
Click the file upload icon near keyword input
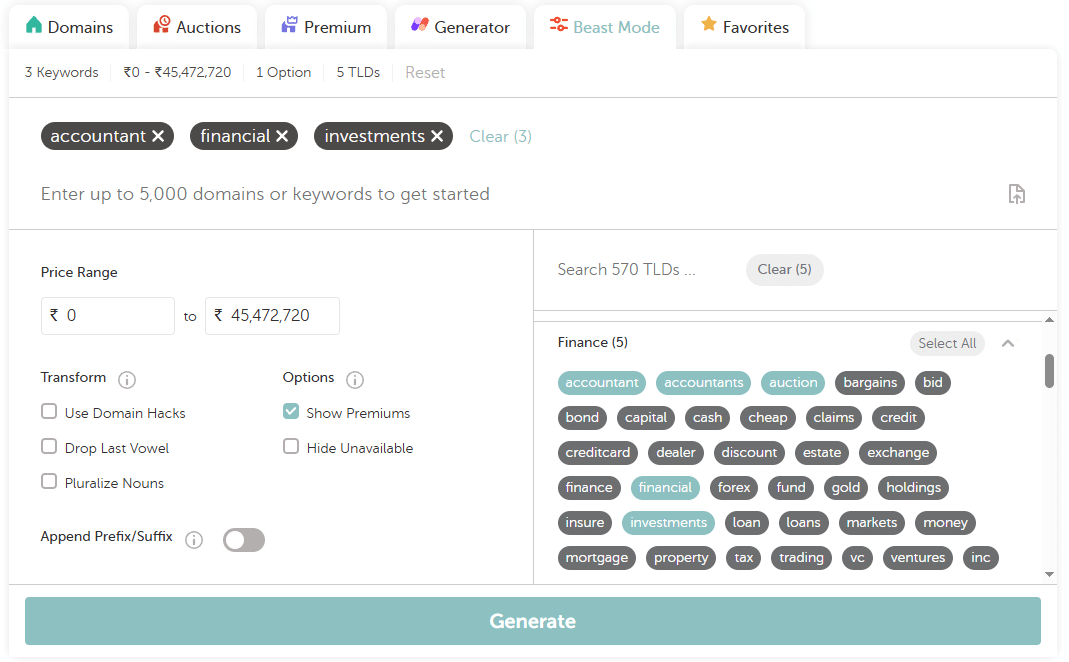point(1016,194)
